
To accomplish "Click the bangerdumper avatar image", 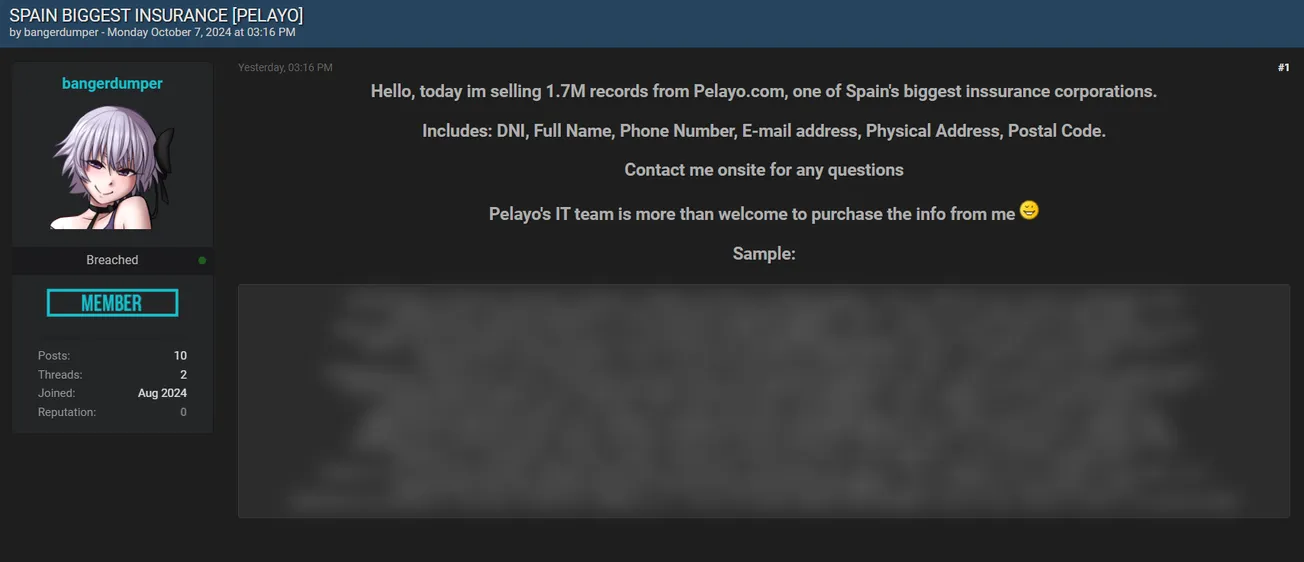I will [112, 168].
